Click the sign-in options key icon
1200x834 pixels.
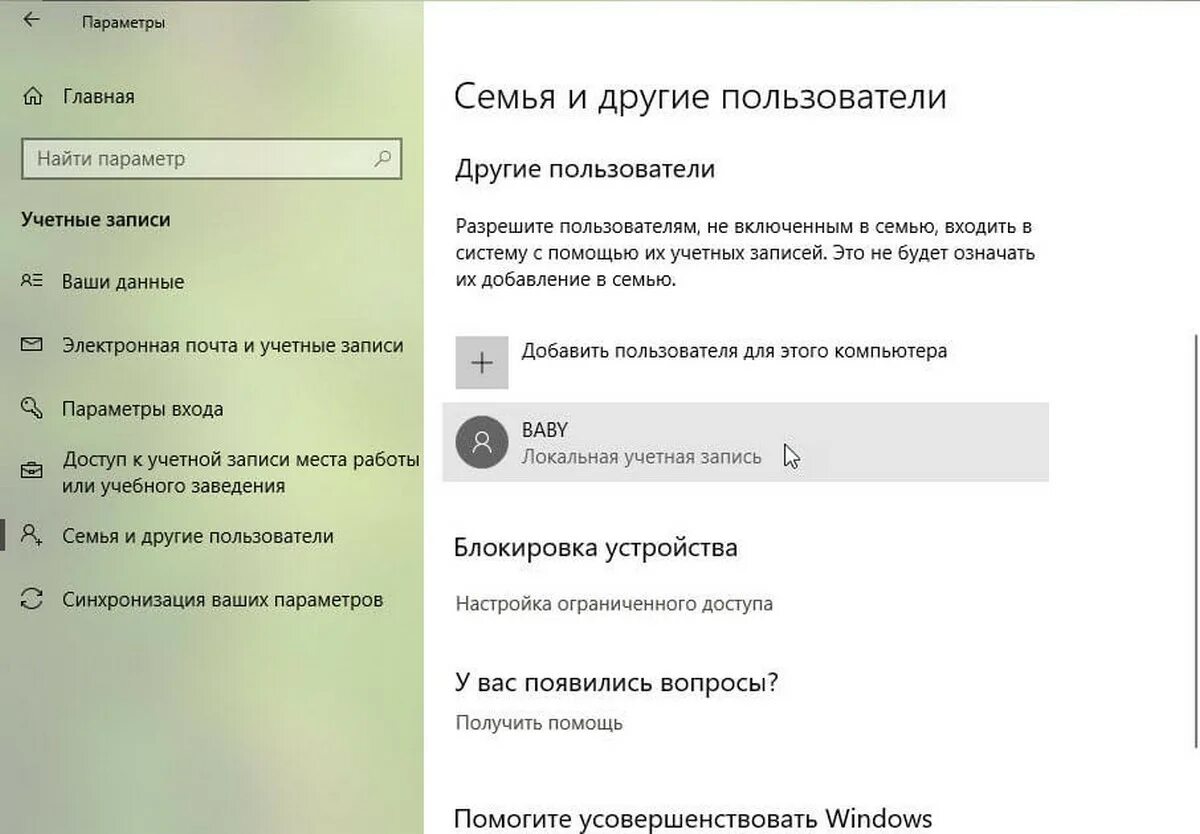[x=32, y=408]
